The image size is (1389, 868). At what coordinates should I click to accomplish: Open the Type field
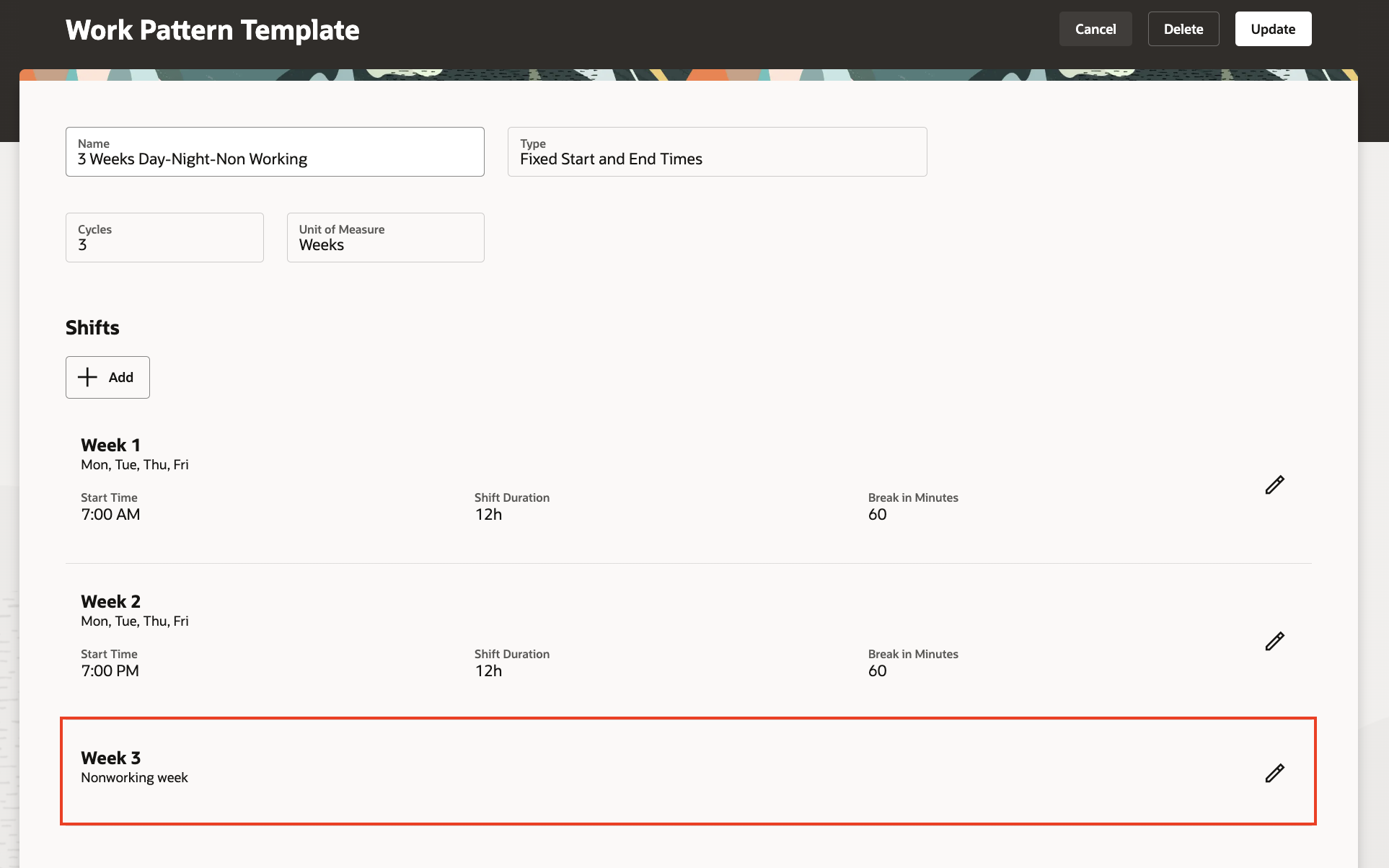(x=717, y=152)
